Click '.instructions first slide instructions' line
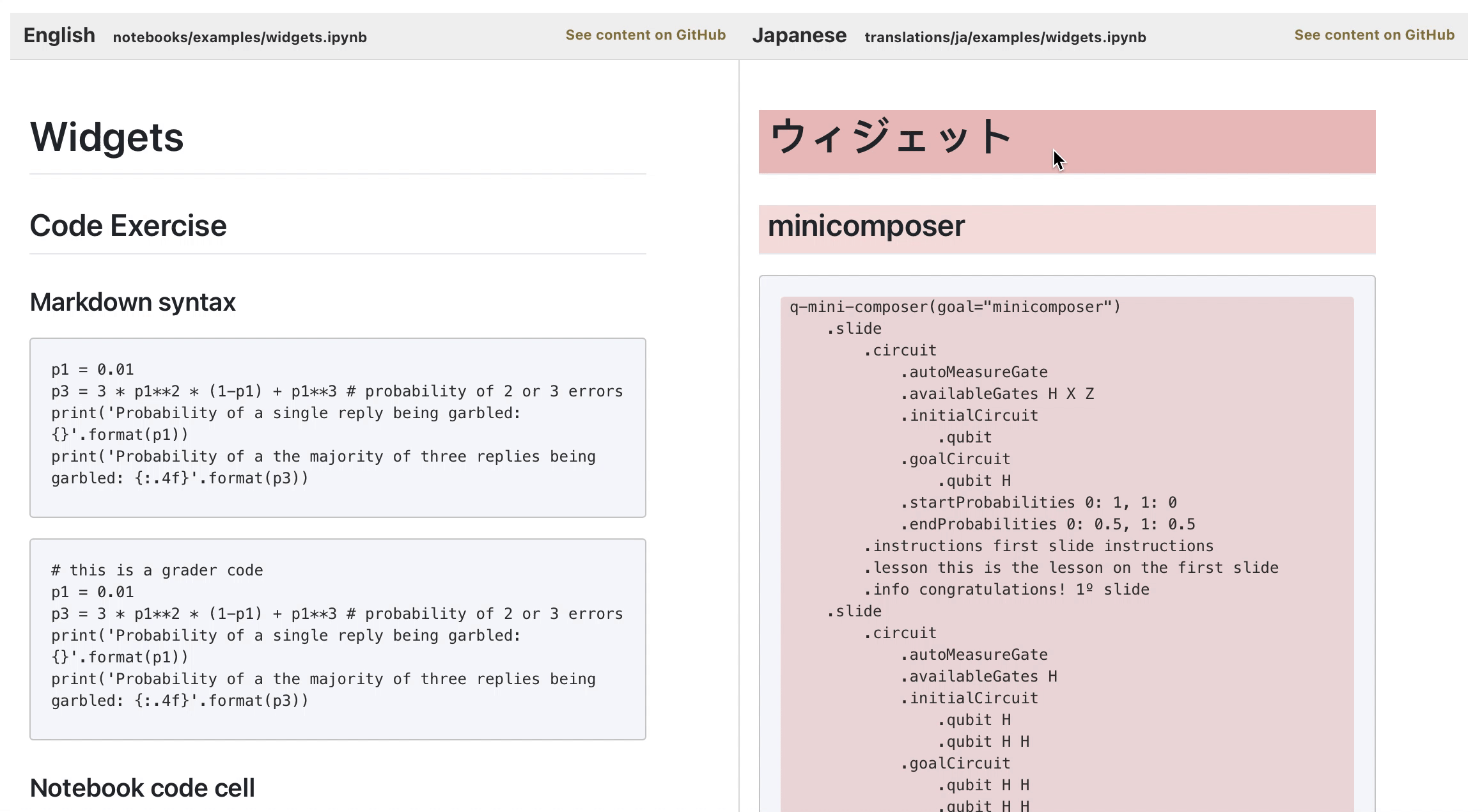Image resolution: width=1482 pixels, height=812 pixels. tap(1038, 546)
